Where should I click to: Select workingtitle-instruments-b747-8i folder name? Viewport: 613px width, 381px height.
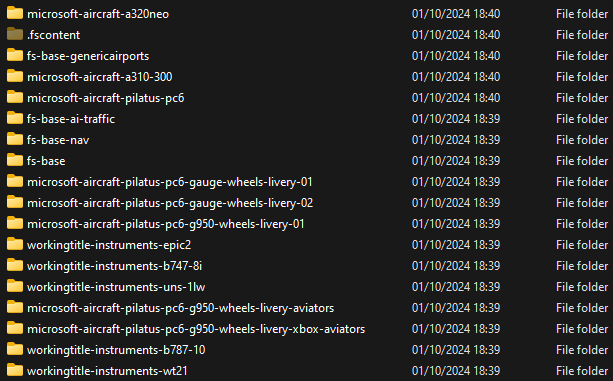pyautogui.click(x=115, y=266)
